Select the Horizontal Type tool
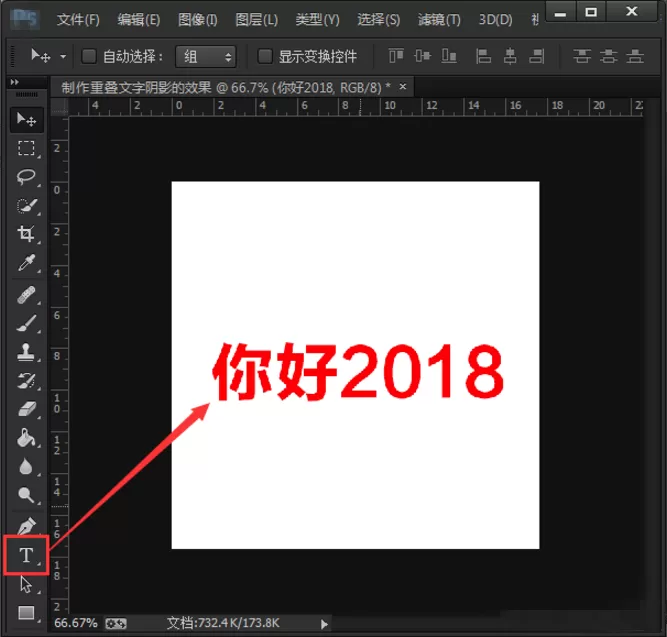This screenshot has height=637, width=667. point(26,555)
